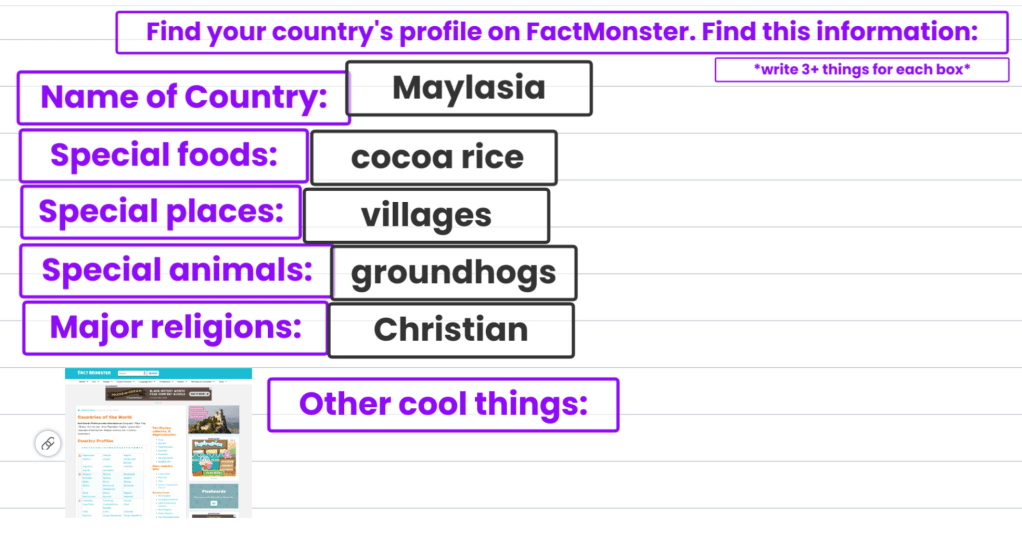Select the 'Special animals:' label box
1022x533 pixels.
176,270
